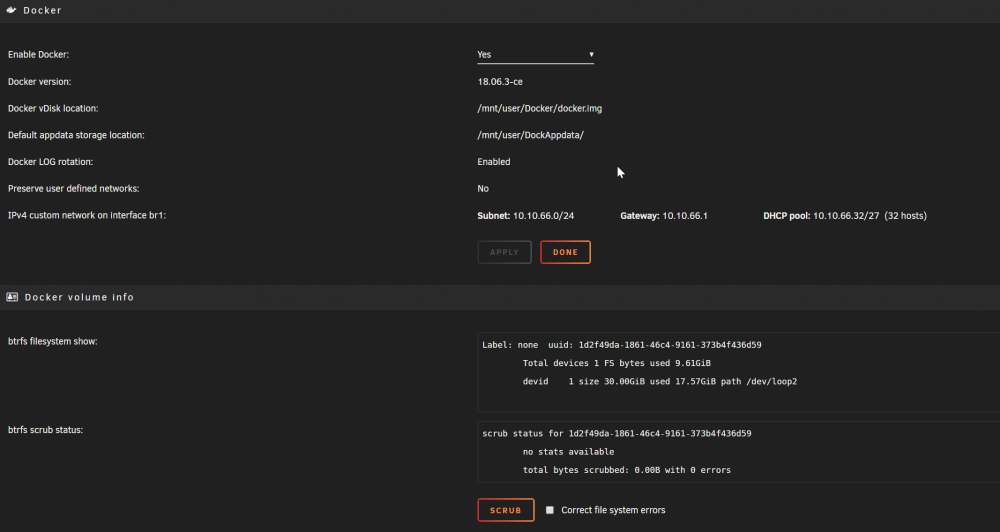Click the Label: none uuid line
The image size is (1000, 532).
tap(622, 345)
